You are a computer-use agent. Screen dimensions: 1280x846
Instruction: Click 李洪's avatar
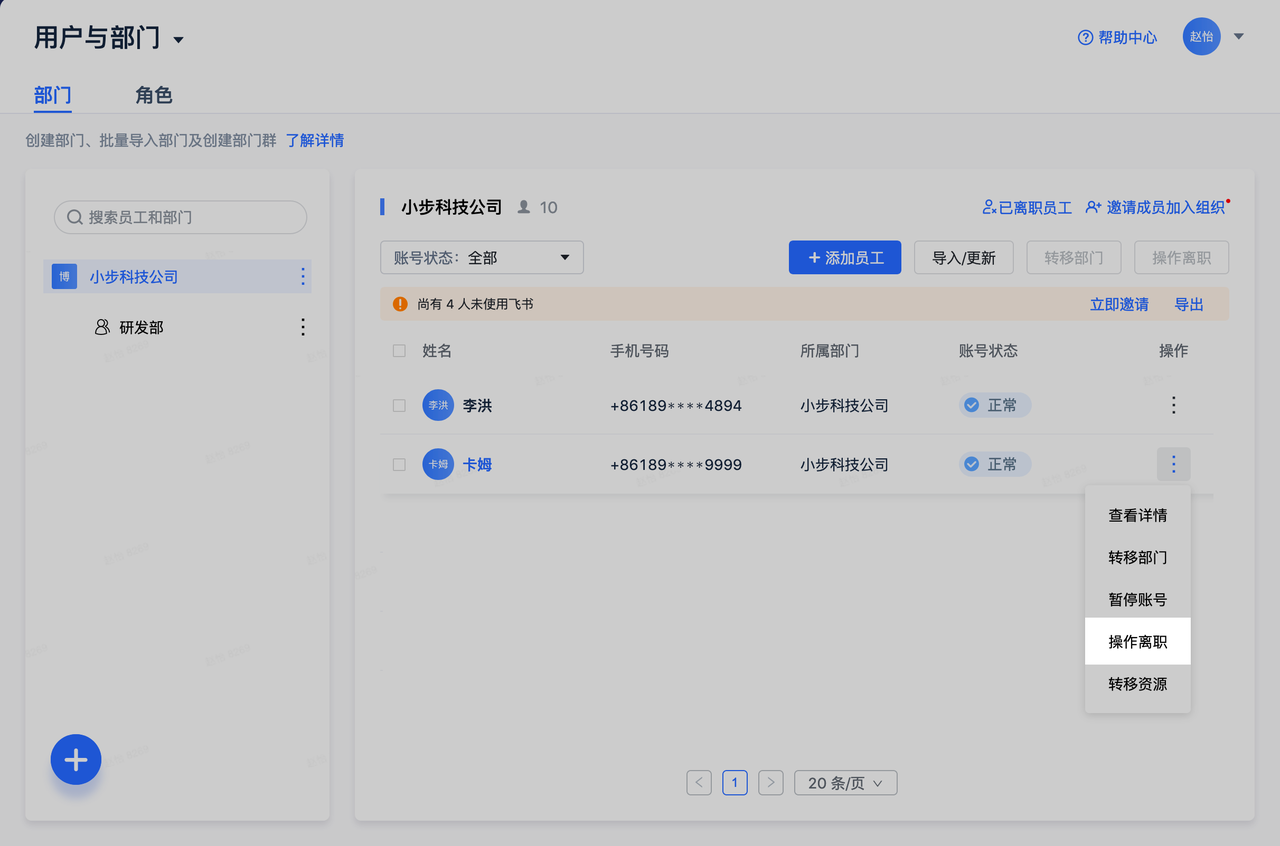point(438,405)
